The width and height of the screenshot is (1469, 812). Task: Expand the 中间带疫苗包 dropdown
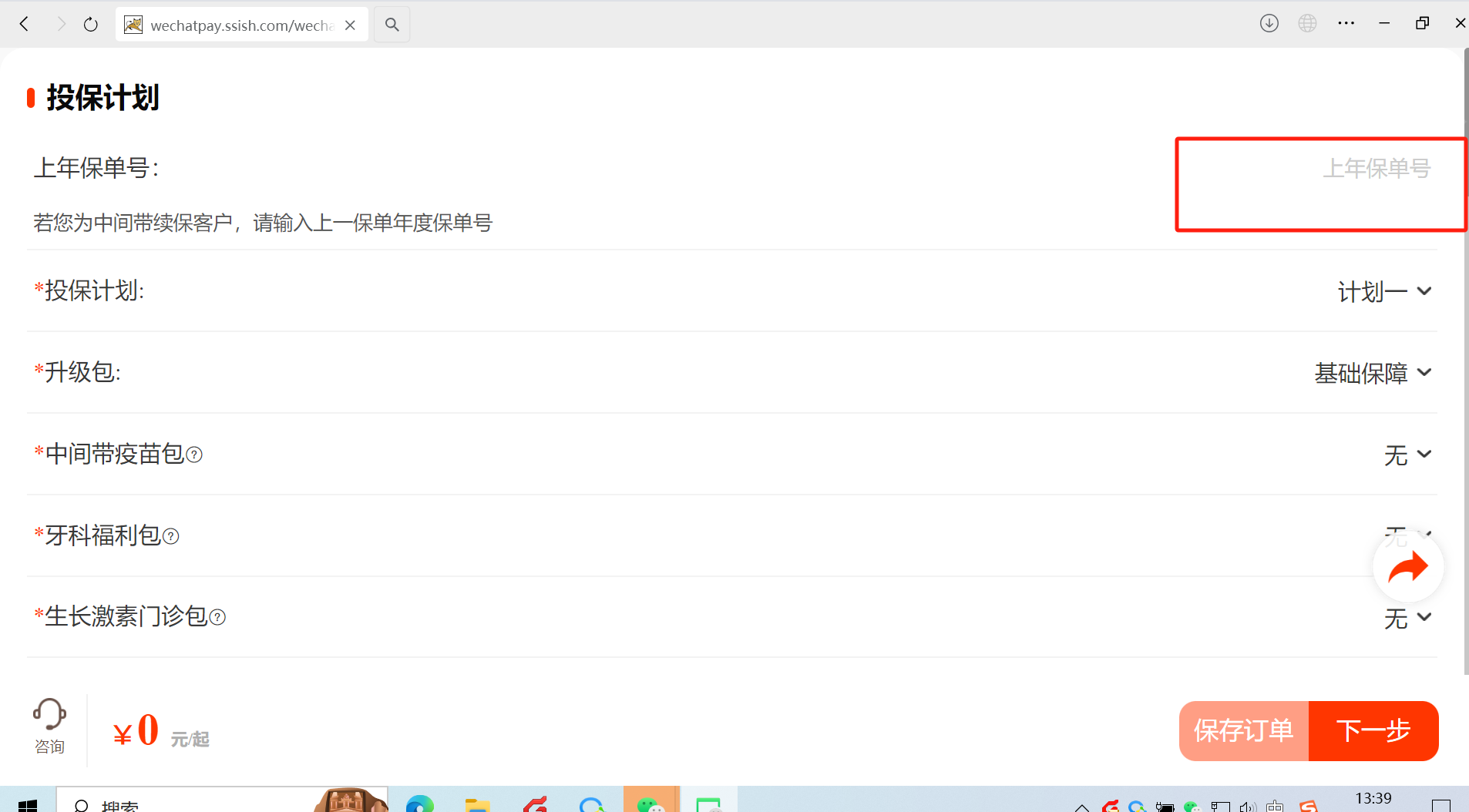click(x=1407, y=455)
